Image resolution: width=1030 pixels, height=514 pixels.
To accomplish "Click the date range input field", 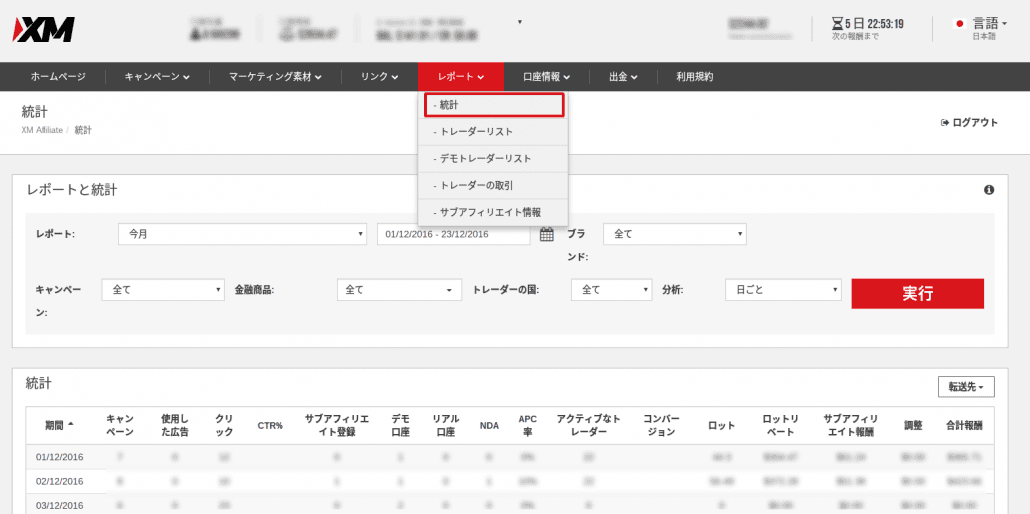I will [x=453, y=234].
